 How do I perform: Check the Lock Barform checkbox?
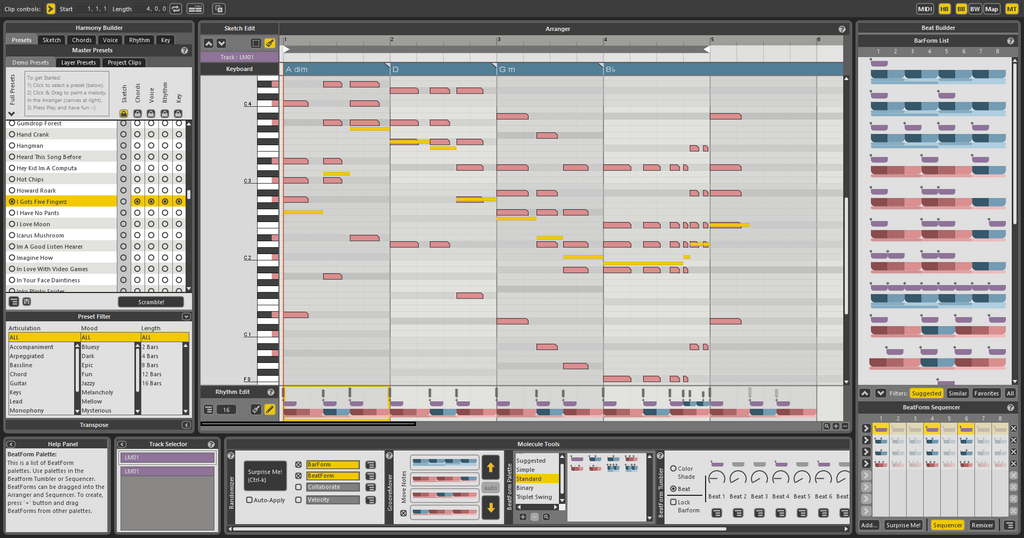pos(673,502)
